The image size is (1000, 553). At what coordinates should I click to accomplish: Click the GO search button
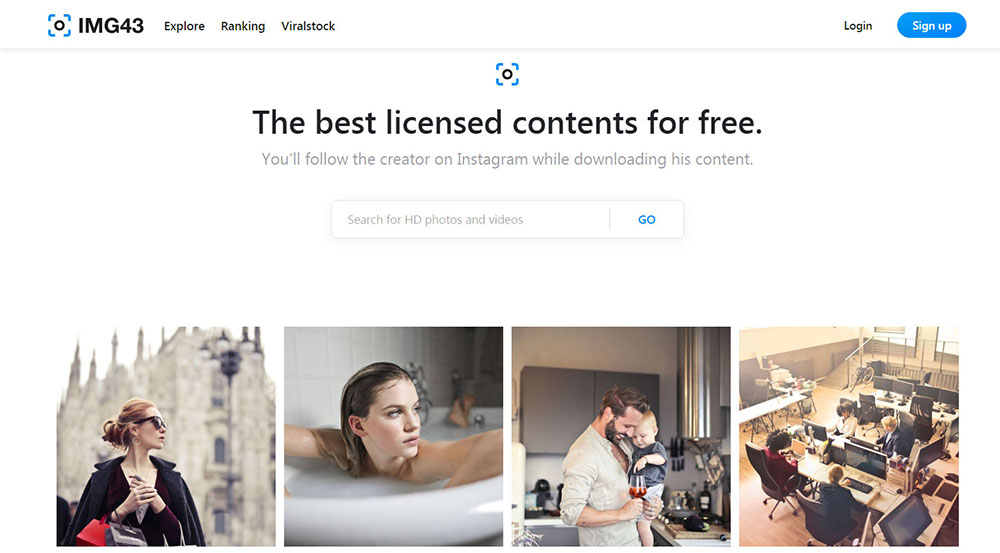647,219
